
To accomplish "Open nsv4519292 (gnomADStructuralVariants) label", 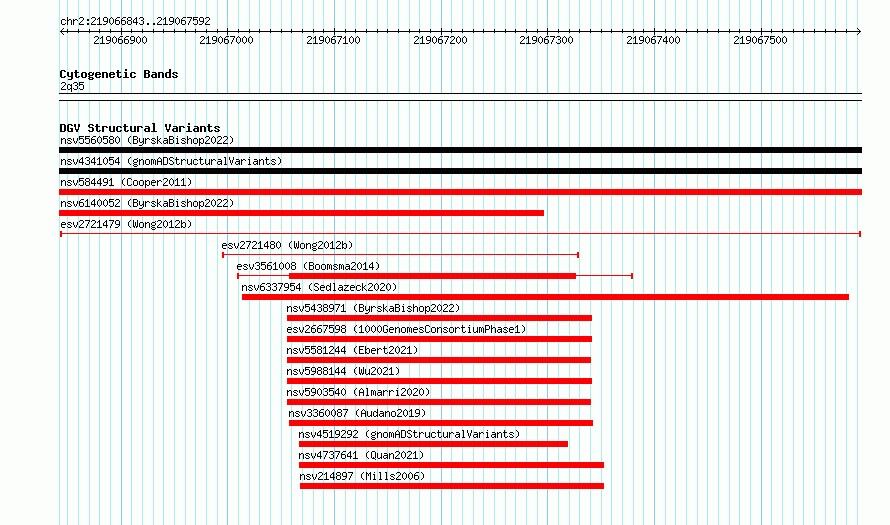I will [x=409, y=434].
